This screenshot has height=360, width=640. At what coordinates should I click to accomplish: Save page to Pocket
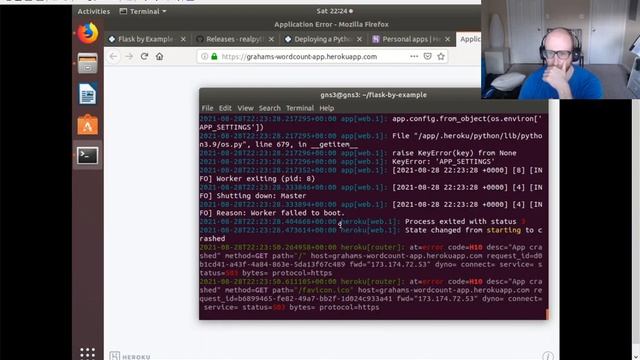coord(427,56)
